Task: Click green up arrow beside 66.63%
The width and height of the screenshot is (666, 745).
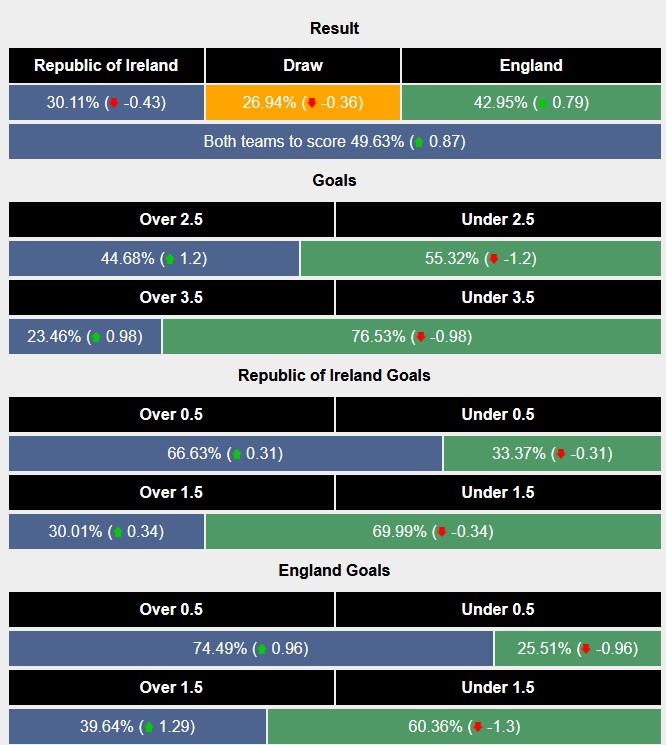Action: tap(237, 454)
